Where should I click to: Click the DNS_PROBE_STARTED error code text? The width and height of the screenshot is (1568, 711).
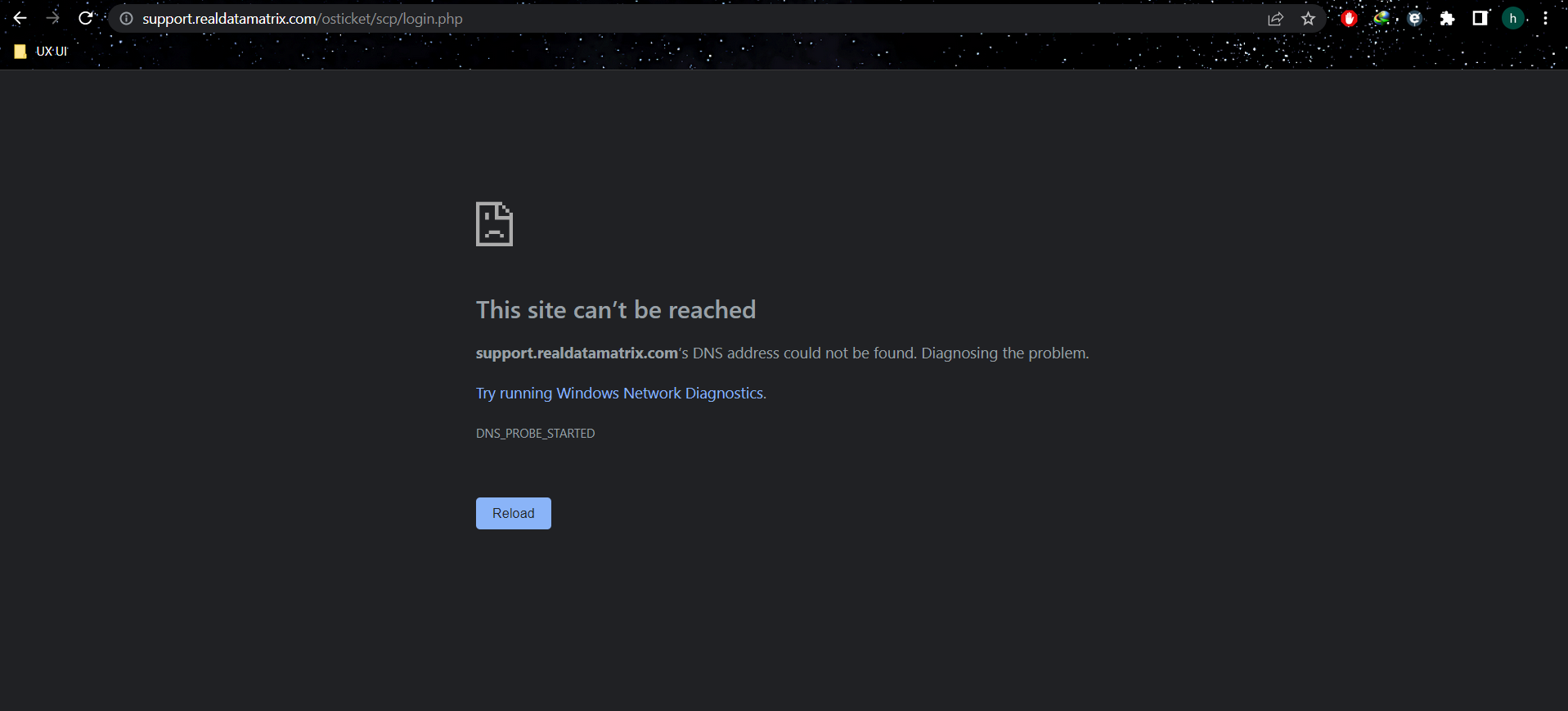click(535, 434)
